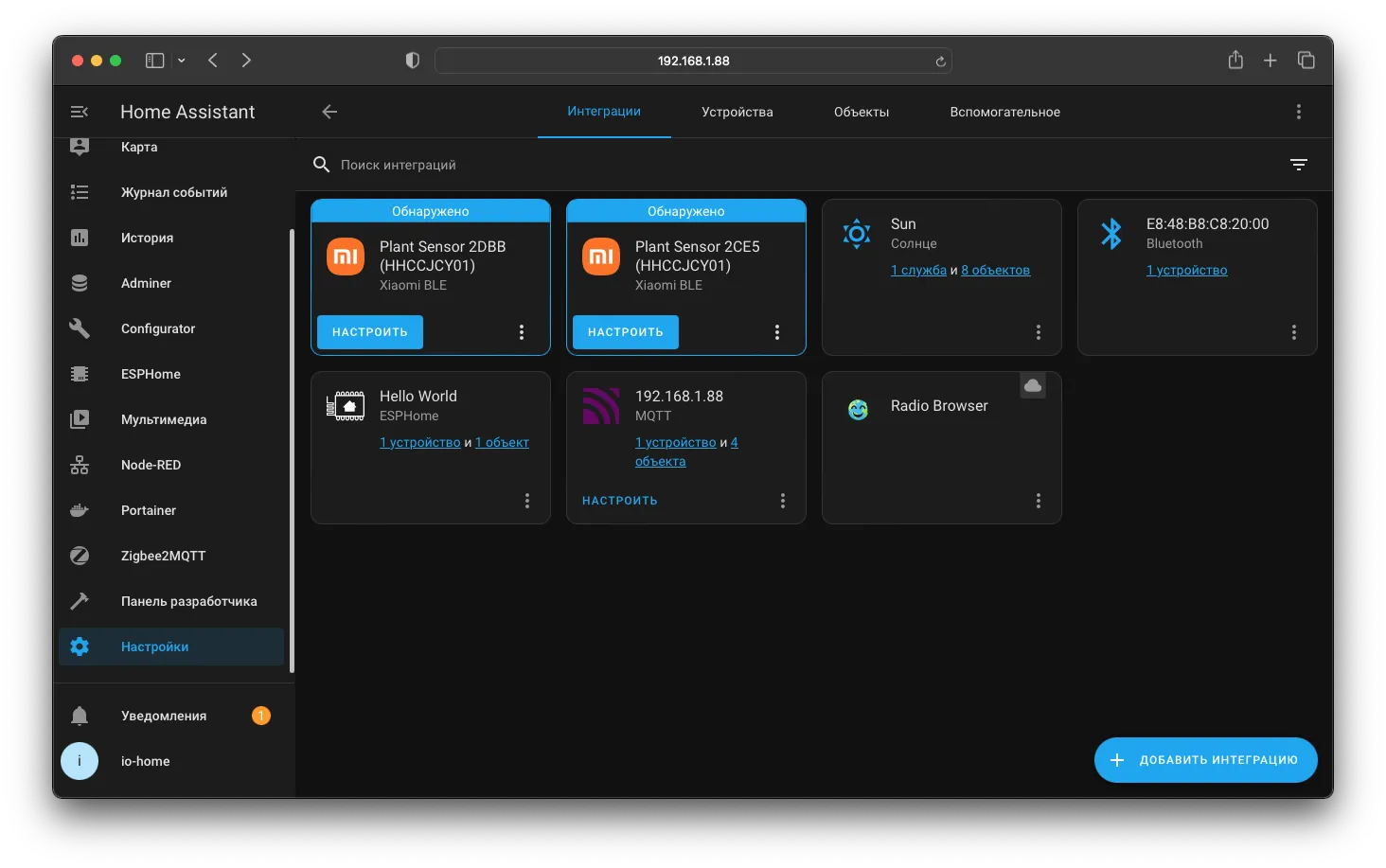This screenshot has width=1386, height=868.
Task: Expand the Safari sidebar dropdown chevron
Action: pos(182,61)
